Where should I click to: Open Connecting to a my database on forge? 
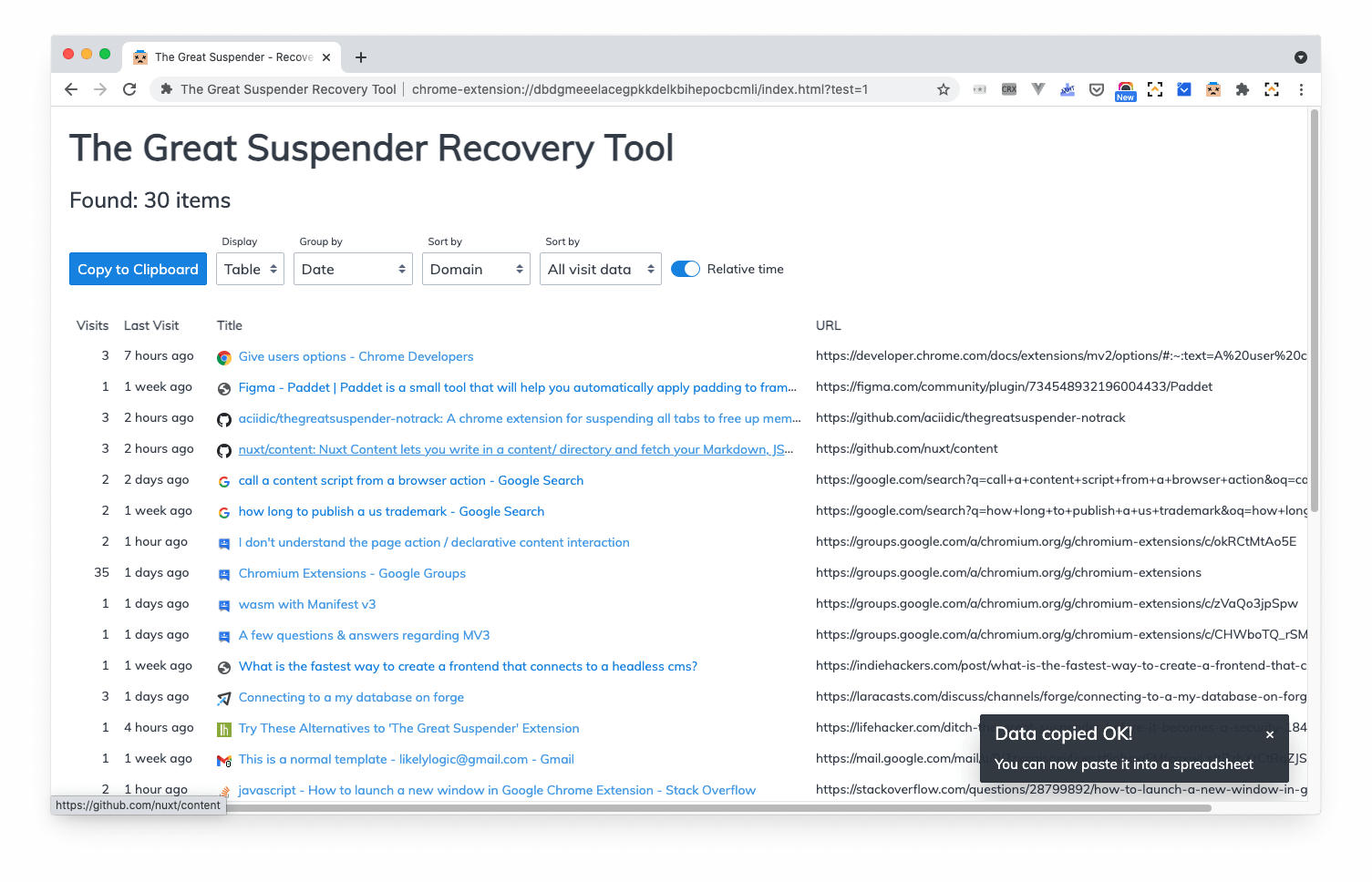point(351,697)
